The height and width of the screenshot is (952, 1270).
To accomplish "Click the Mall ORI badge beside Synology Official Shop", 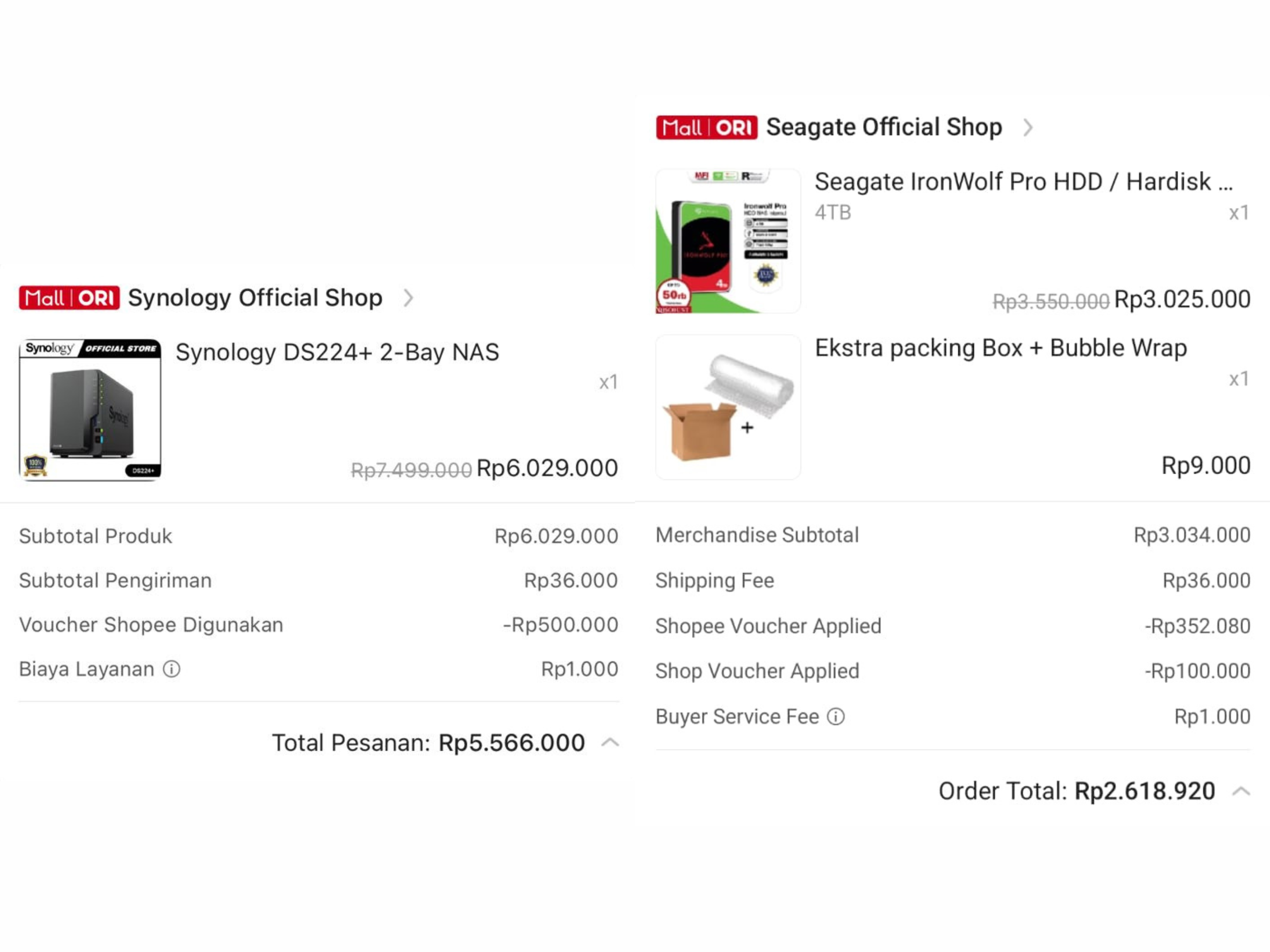I will [x=69, y=298].
